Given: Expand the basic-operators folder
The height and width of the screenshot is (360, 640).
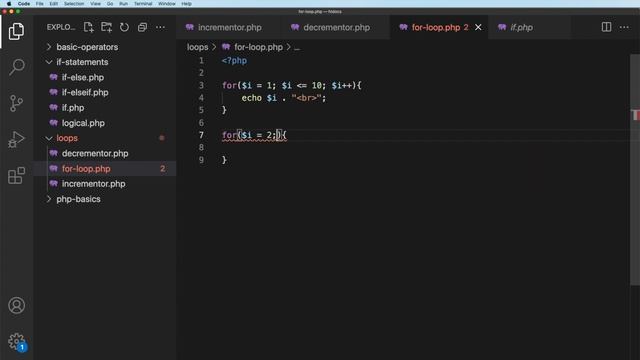Looking at the screenshot, I should pyautogui.click(x=49, y=47).
